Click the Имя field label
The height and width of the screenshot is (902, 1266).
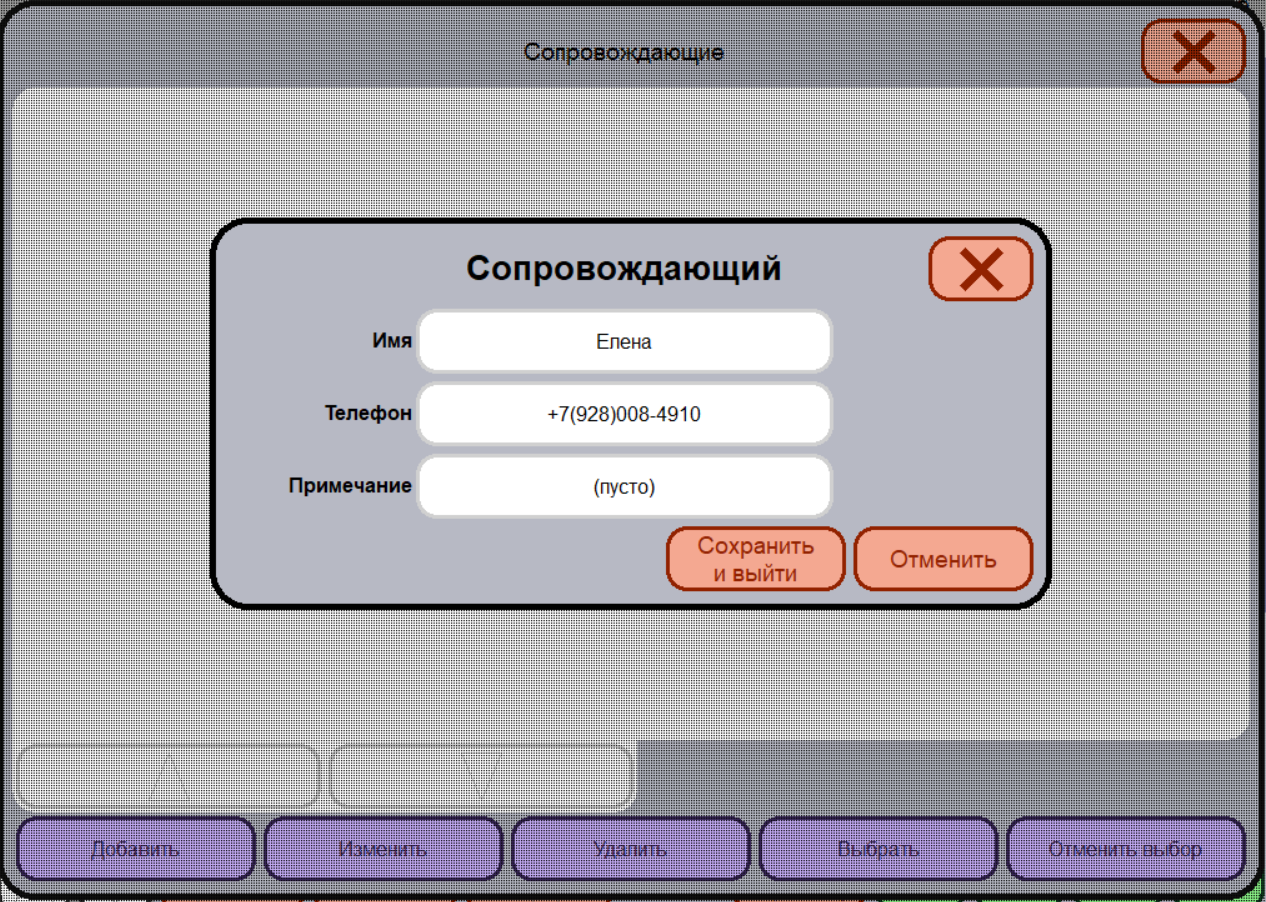coord(392,341)
